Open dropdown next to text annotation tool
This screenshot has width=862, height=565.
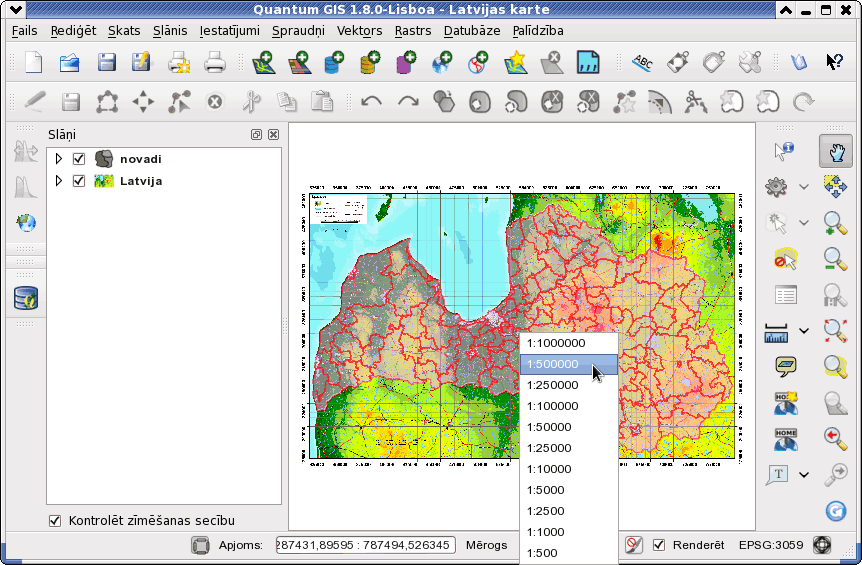804,474
